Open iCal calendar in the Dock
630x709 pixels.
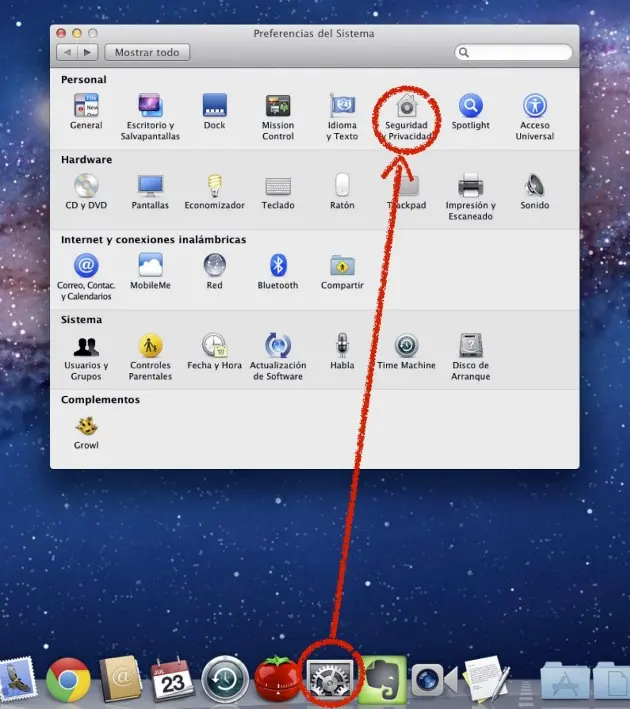[172, 679]
